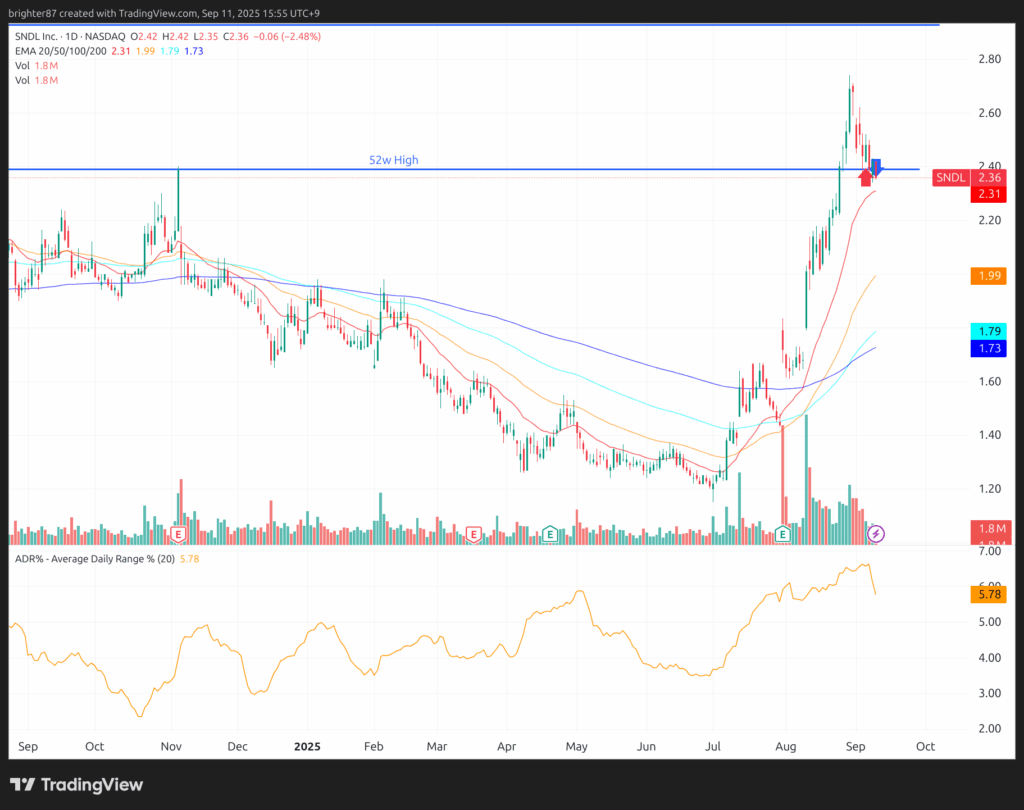Click the TradingView logo at the bottom
This screenshot has width=1024, height=810.
[76, 785]
